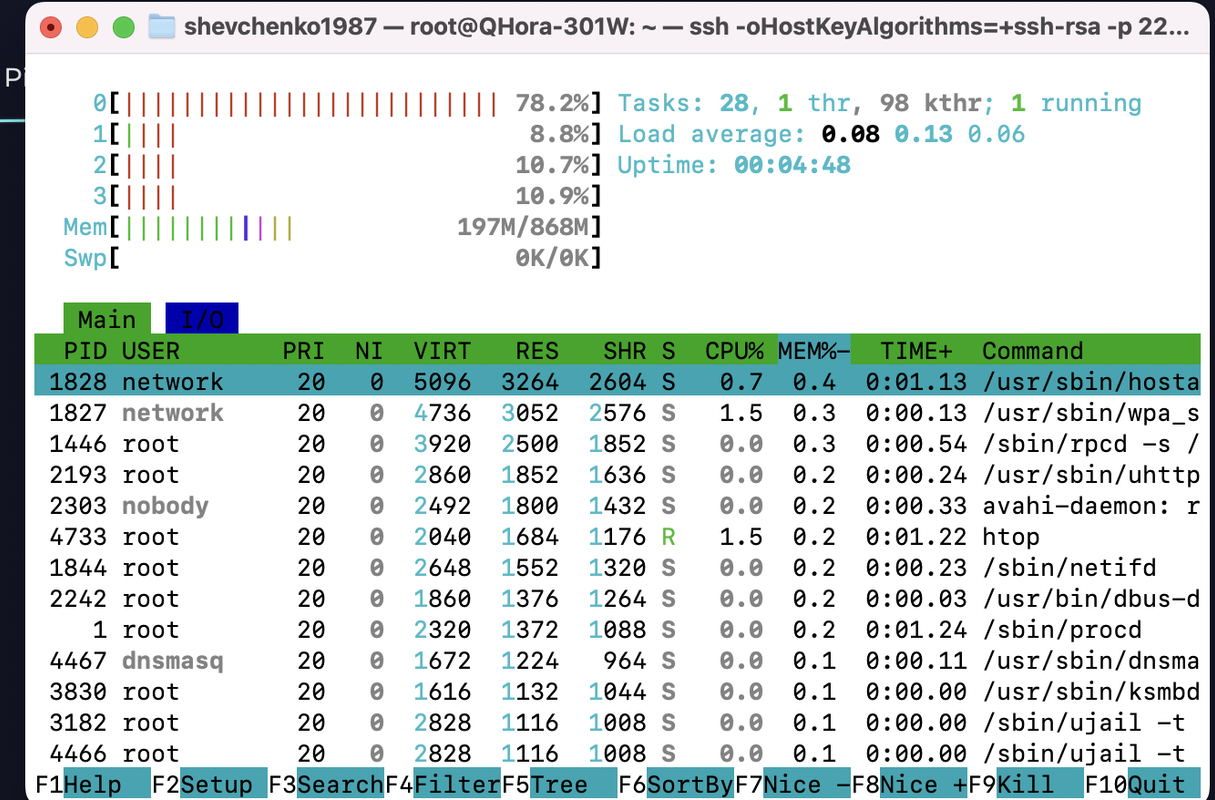Screen dimensions: 1215x800
Task: Select the avahi-daemon process row
Action: point(617,505)
